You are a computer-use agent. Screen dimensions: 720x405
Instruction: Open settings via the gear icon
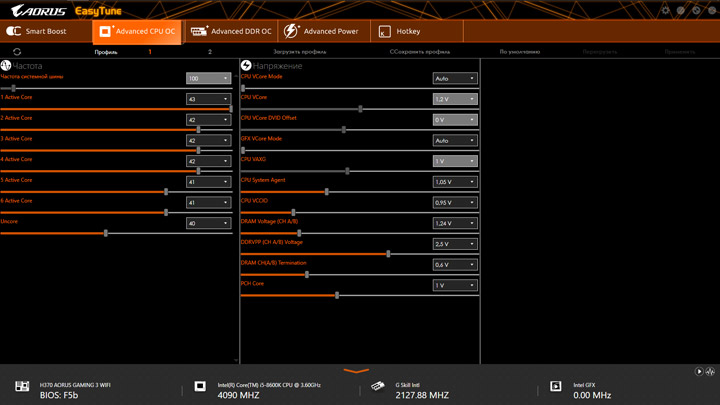coord(665,10)
